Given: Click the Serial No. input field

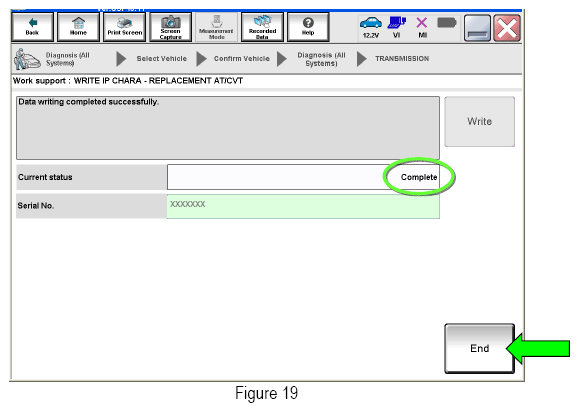Looking at the screenshot, I should 303,207.
